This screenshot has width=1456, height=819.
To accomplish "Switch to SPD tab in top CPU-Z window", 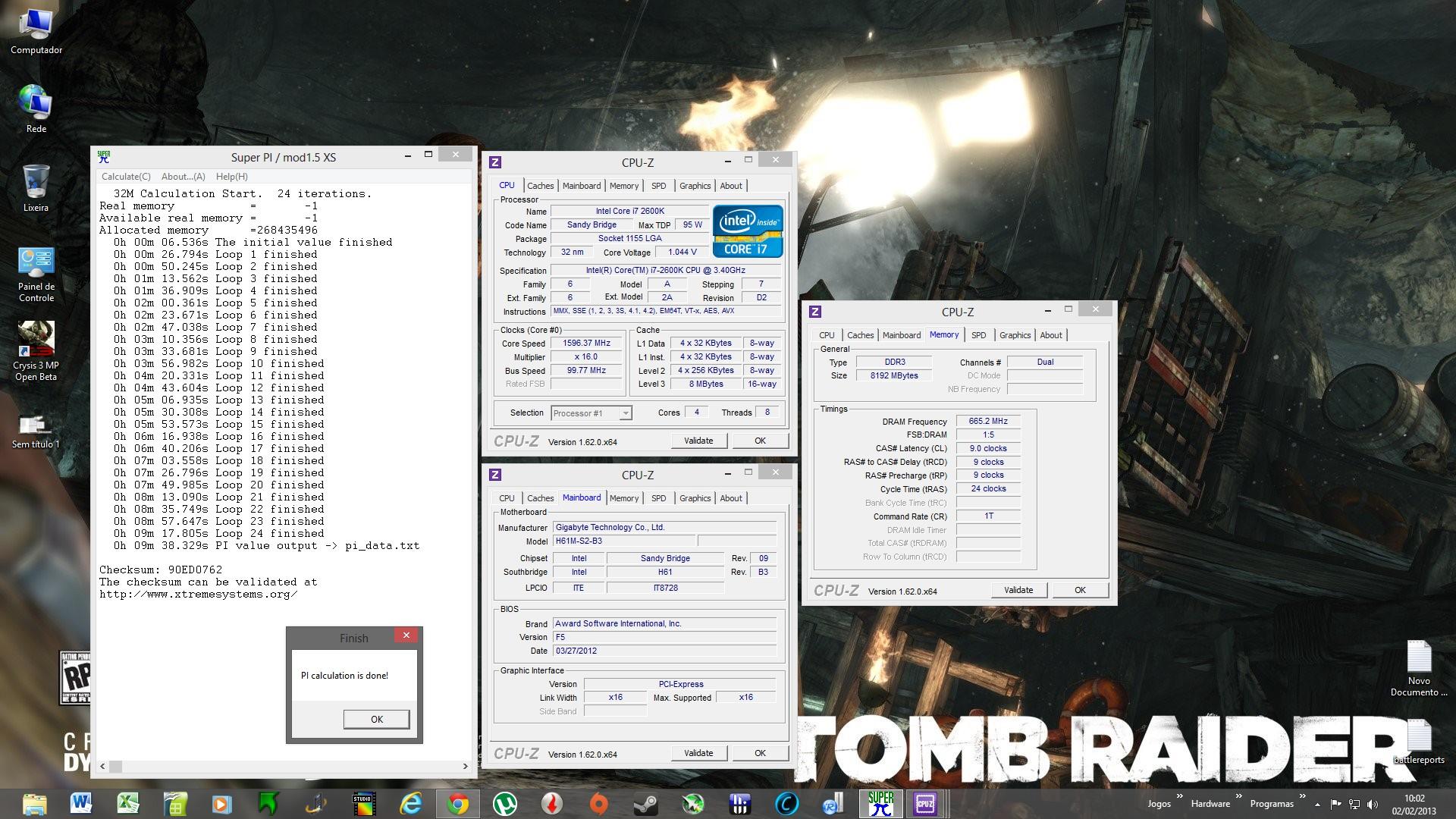I will [658, 186].
